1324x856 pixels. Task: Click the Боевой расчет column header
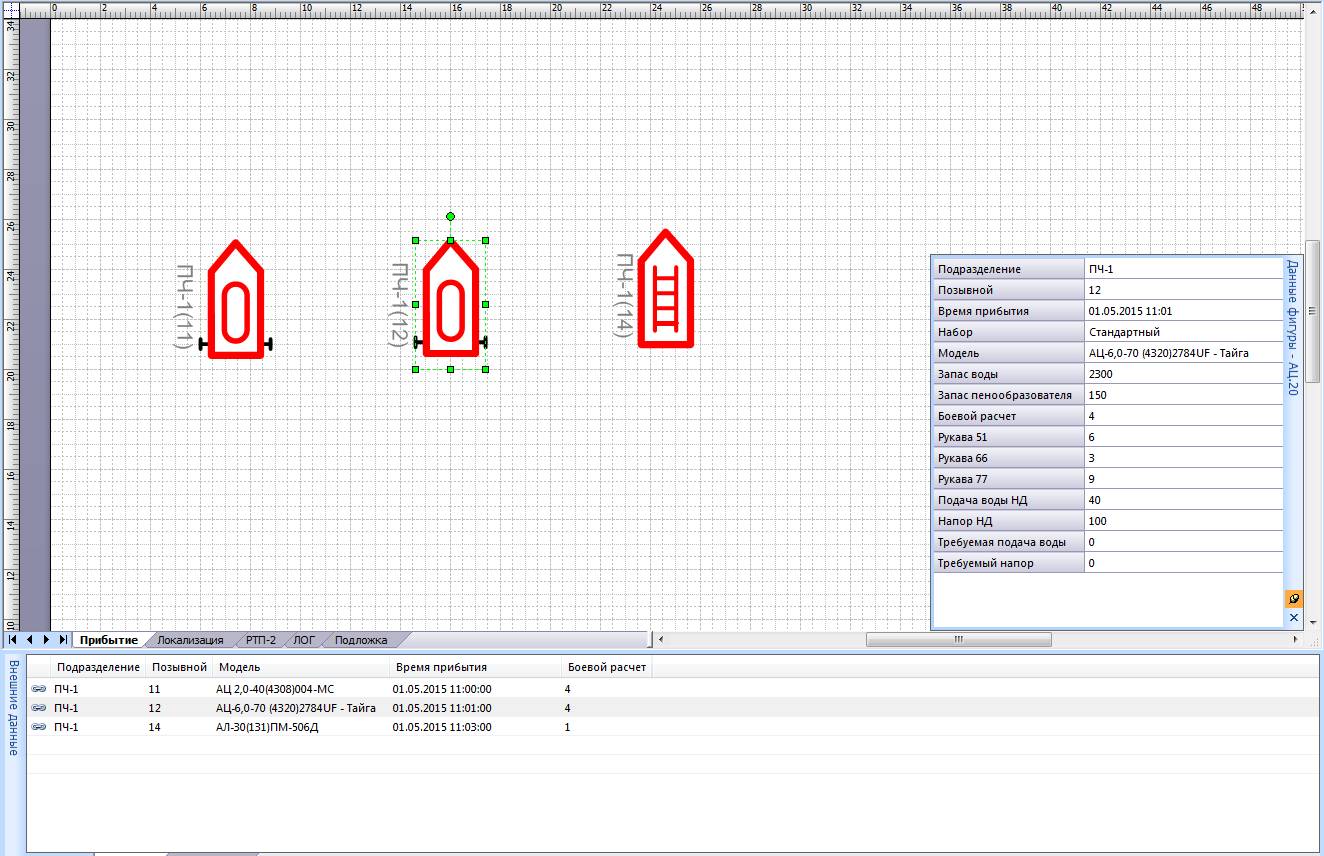coord(607,667)
